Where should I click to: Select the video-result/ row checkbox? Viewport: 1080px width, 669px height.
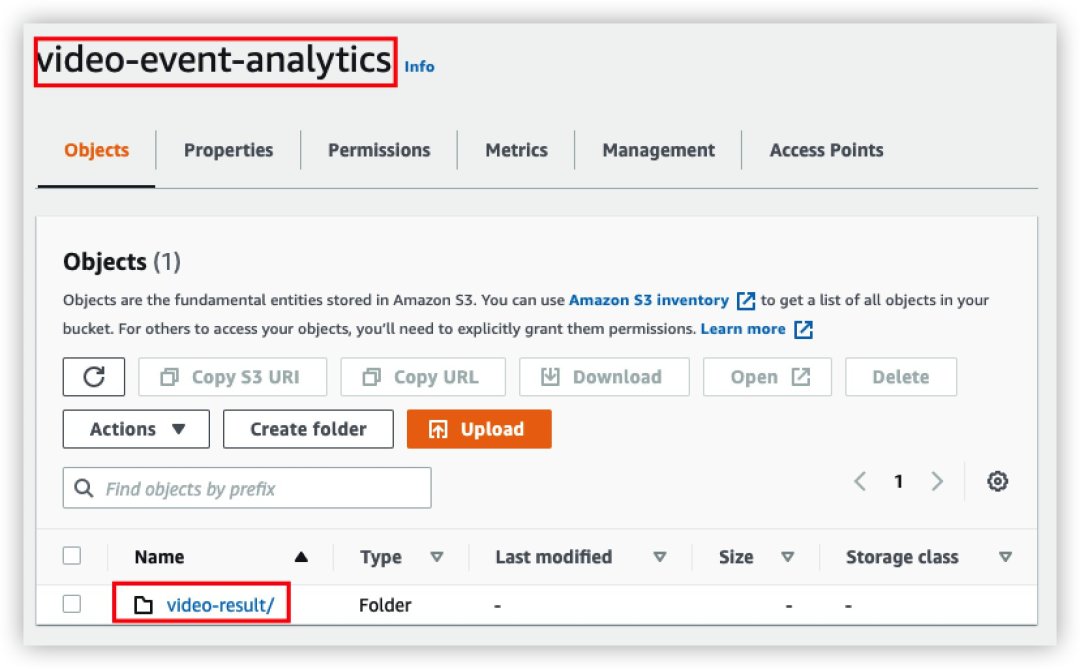[x=72, y=604]
